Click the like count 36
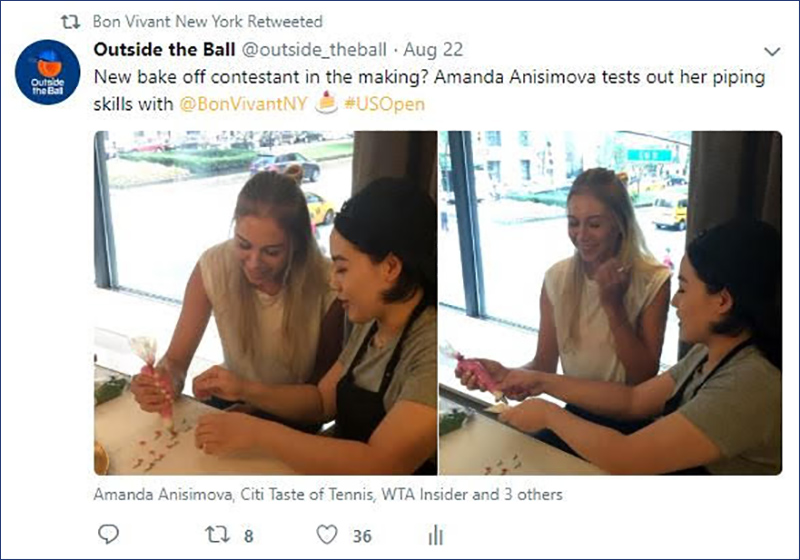 pos(362,536)
